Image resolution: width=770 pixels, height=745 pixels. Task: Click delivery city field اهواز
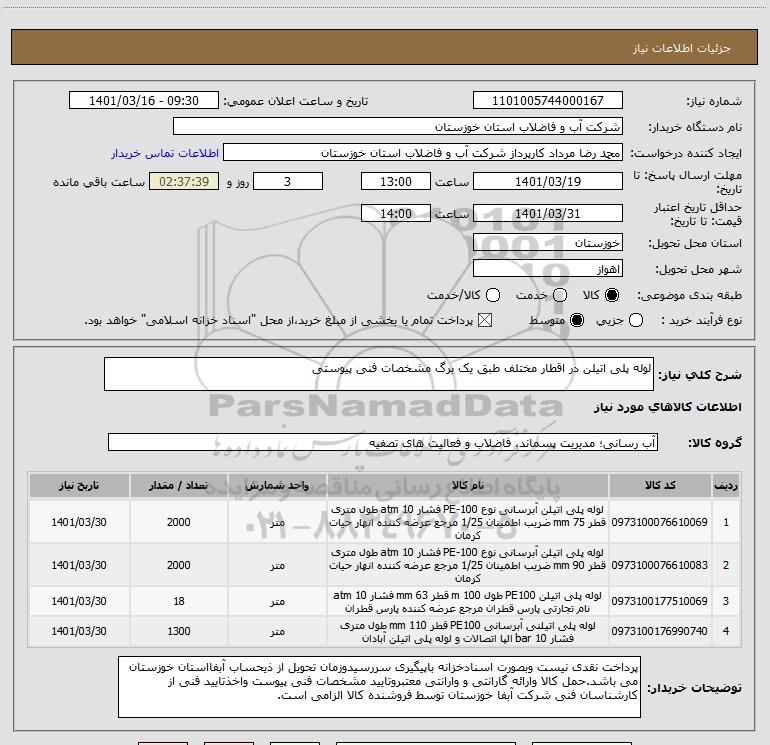(548, 269)
